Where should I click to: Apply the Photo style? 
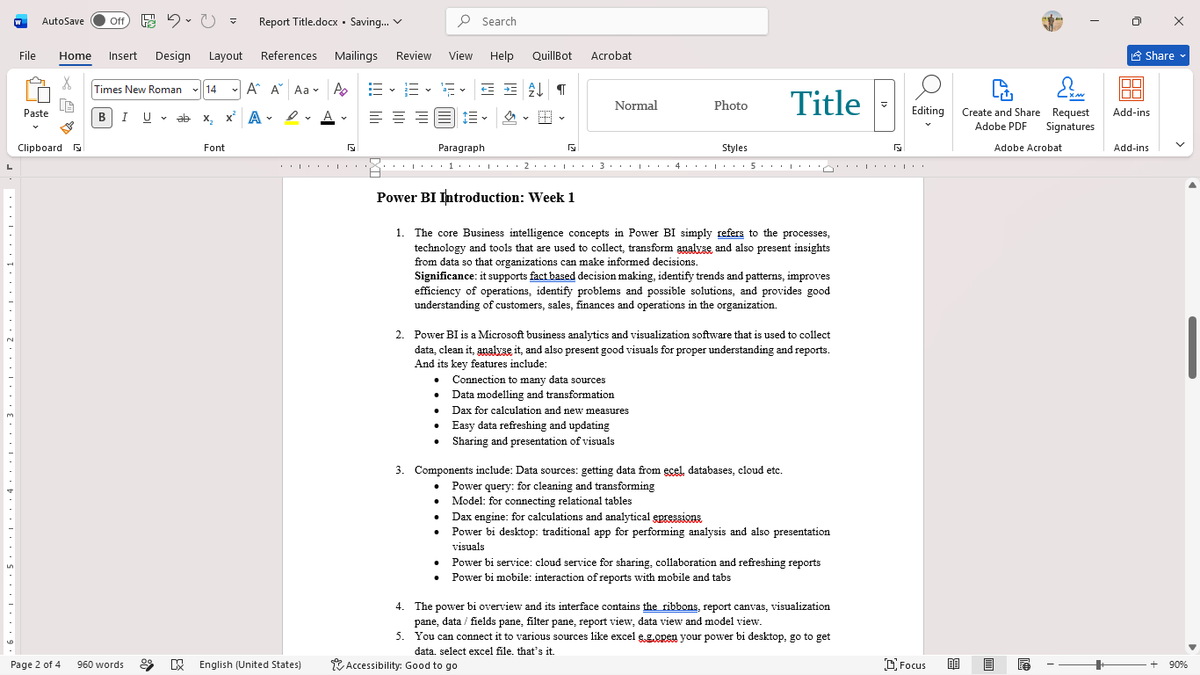point(731,104)
